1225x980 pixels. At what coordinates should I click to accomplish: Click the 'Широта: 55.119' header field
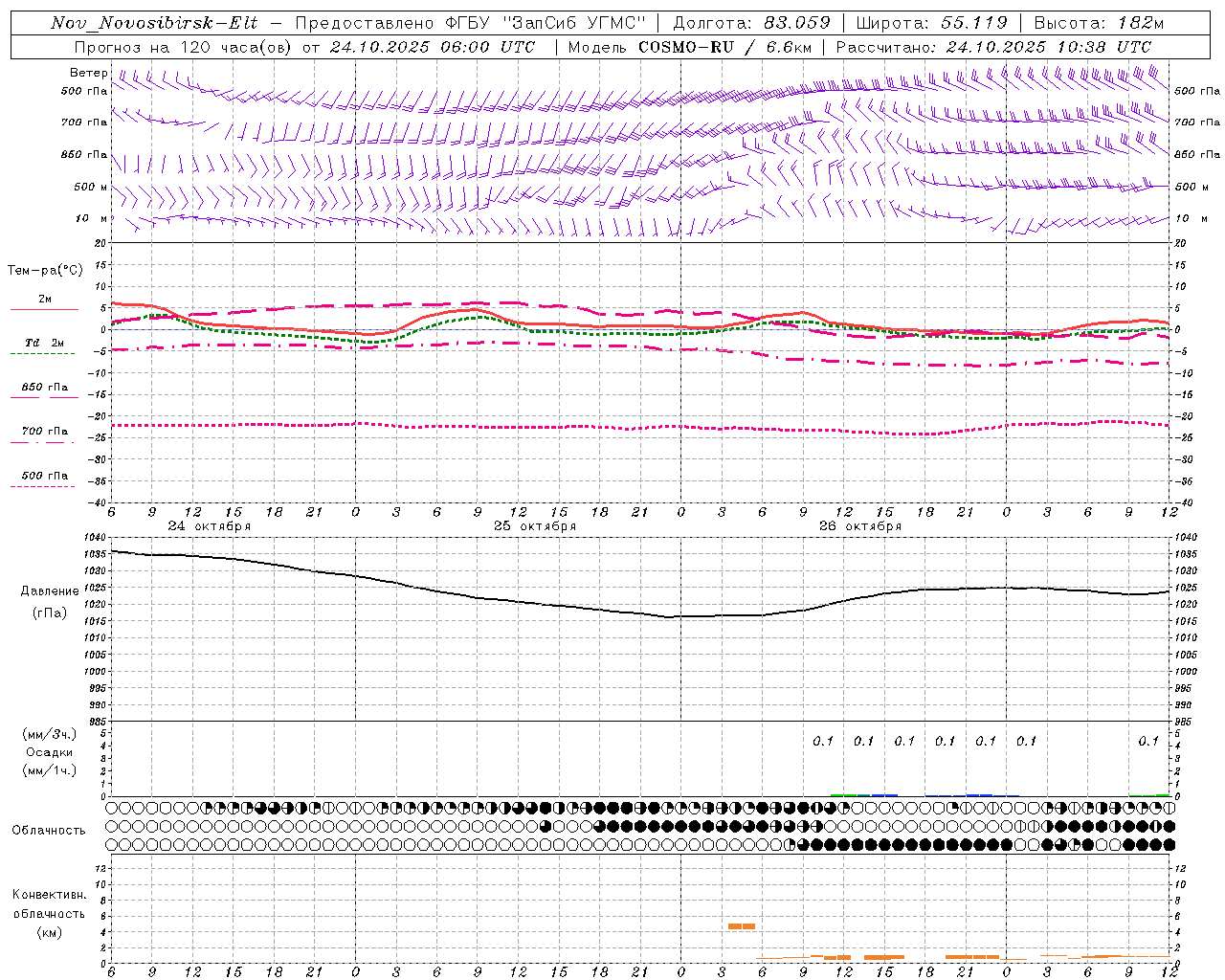[931, 23]
